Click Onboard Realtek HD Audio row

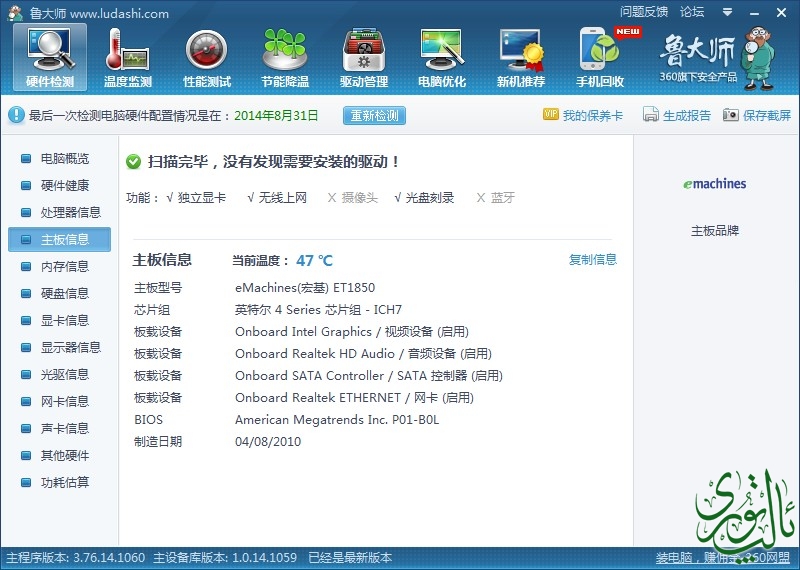pos(363,354)
